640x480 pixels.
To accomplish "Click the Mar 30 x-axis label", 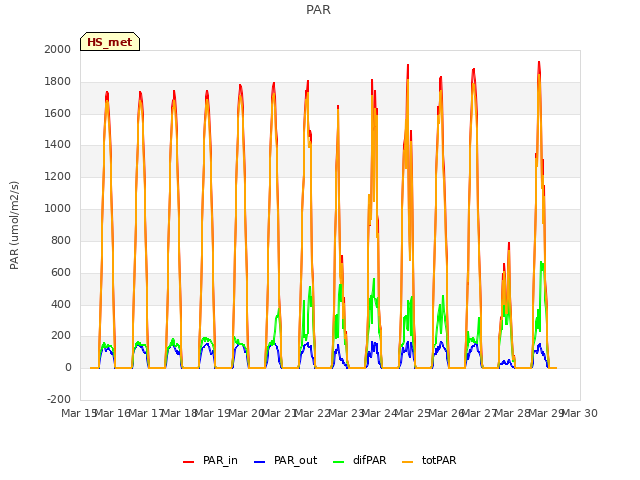I will coord(580,413).
